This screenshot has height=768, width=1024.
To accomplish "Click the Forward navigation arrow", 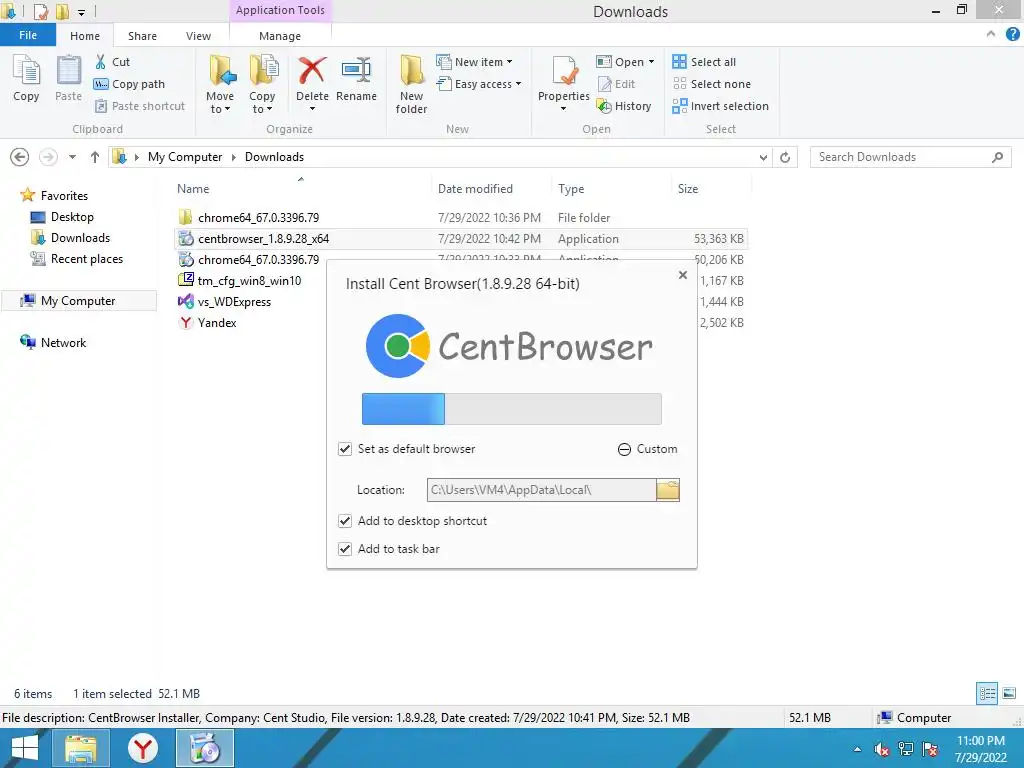I will tap(48, 157).
